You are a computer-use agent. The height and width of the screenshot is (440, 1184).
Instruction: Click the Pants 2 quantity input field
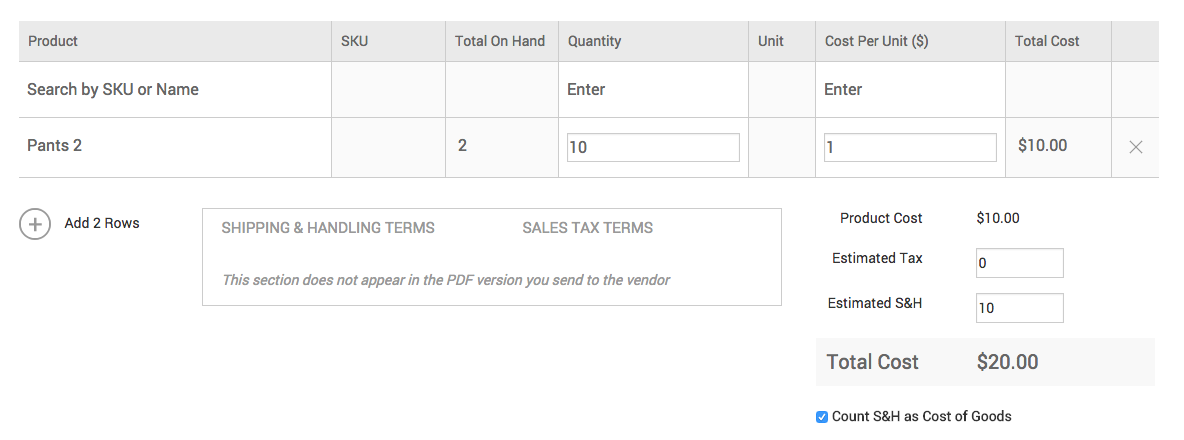(x=653, y=147)
